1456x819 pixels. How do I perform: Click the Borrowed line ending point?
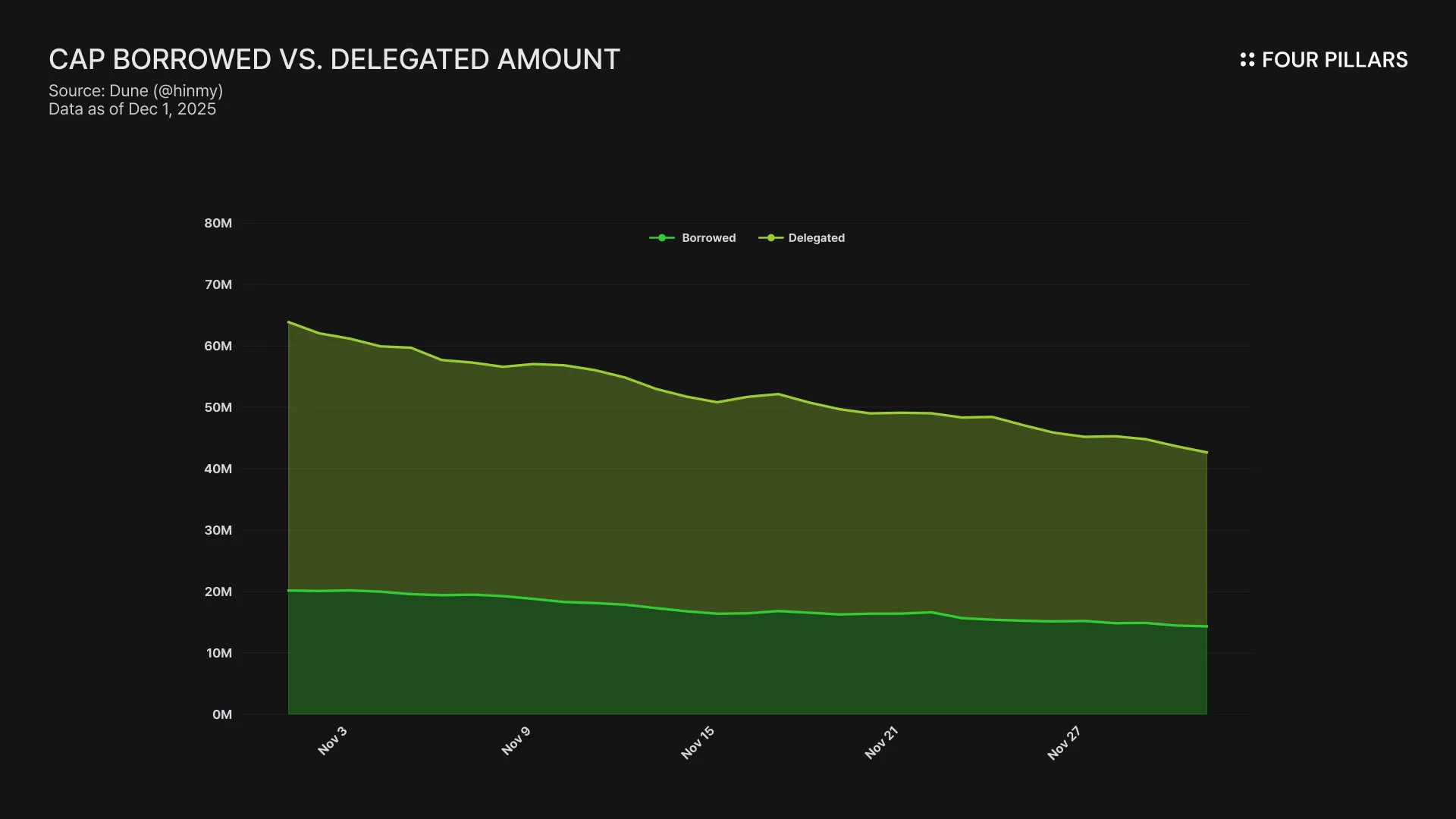coord(1207,626)
